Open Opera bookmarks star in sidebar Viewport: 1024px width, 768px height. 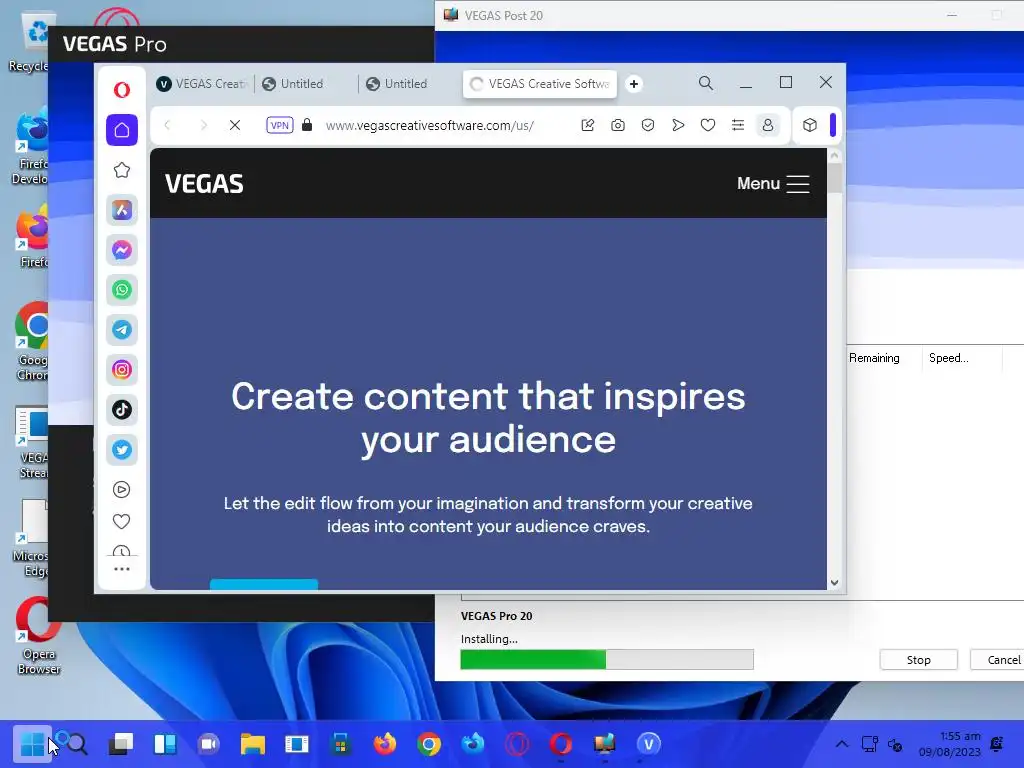pos(121,170)
